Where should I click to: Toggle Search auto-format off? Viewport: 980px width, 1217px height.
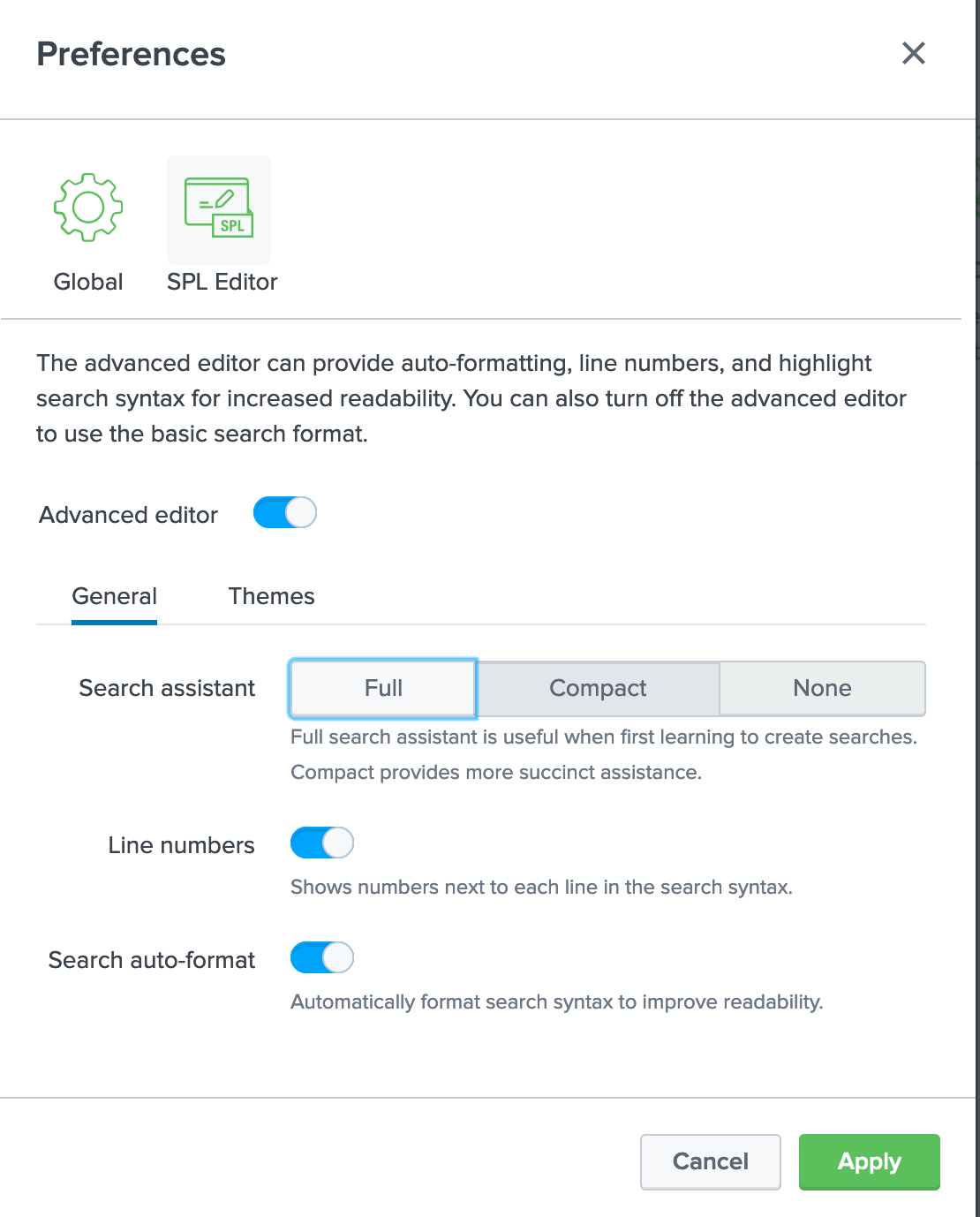click(321, 957)
